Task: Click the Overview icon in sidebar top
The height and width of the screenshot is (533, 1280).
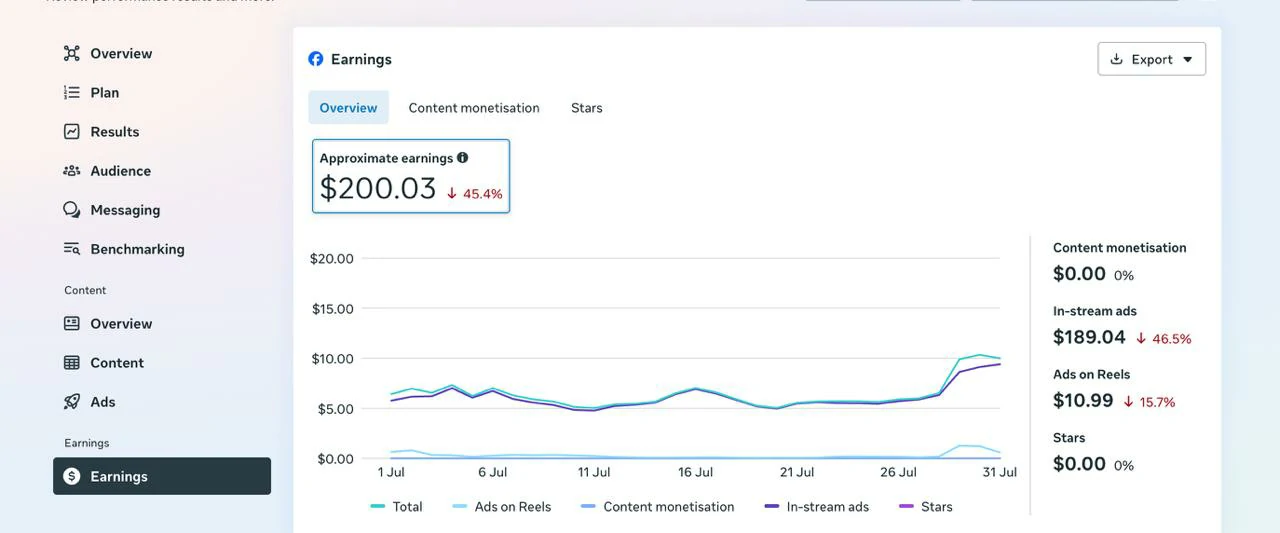Action: pyautogui.click(x=72, y=53)
